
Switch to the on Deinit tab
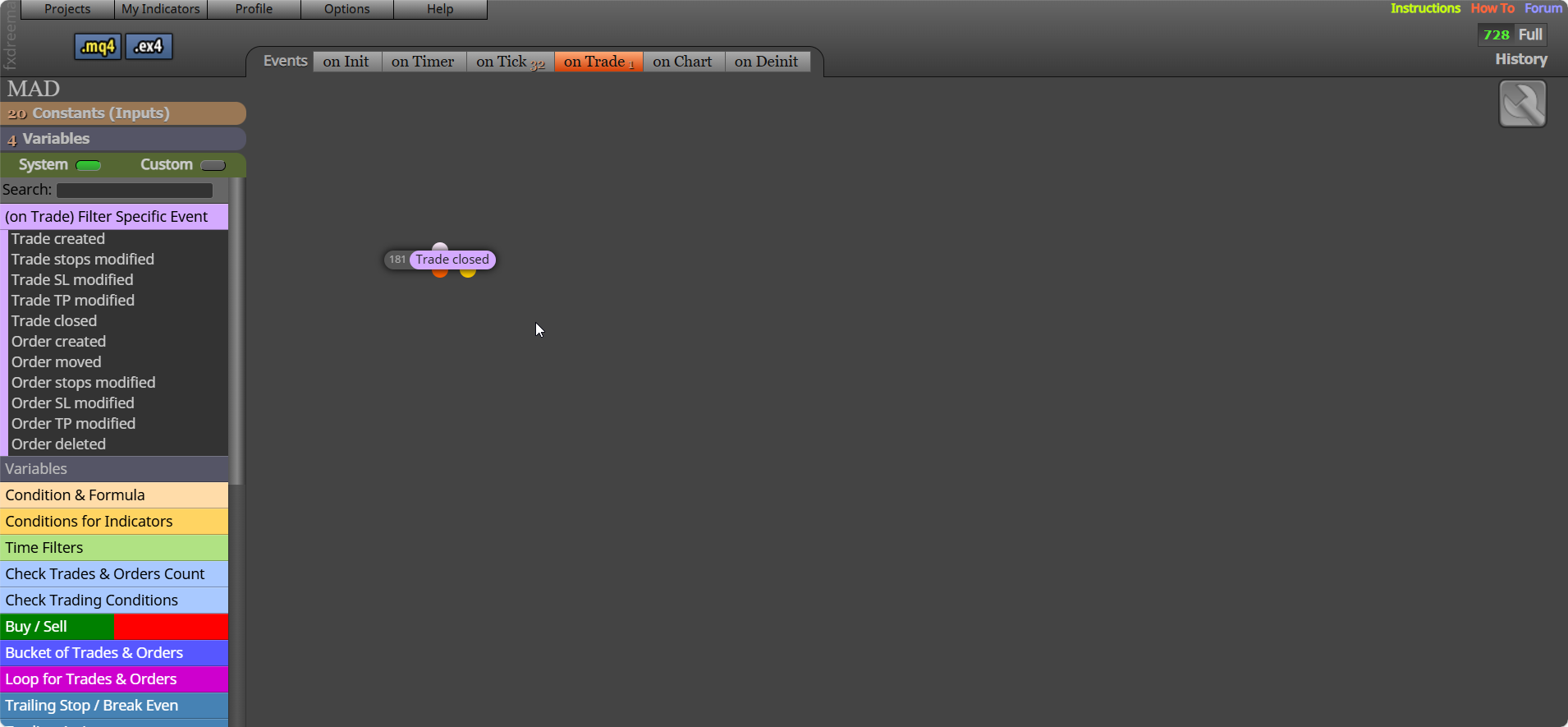[x=766, y=62]
